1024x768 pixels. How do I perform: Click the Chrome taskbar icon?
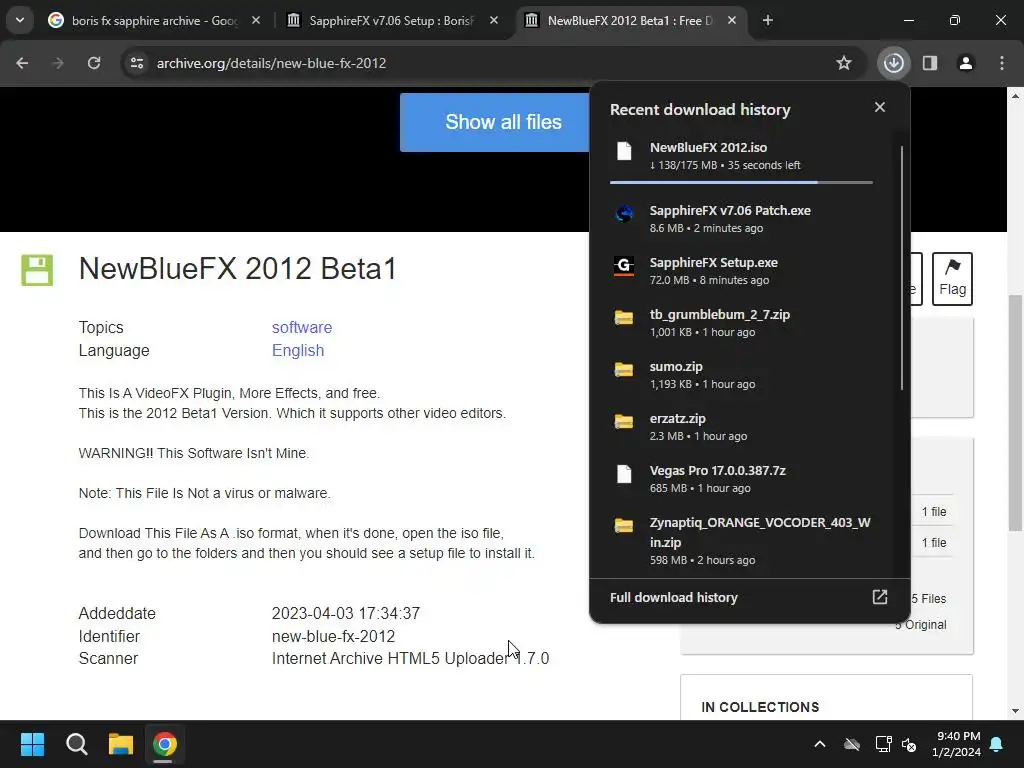pos(165,744)
